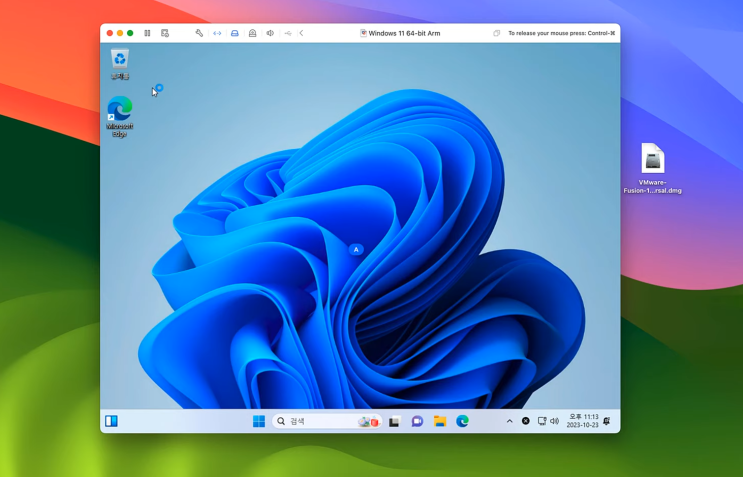Open Task View on the taskbar
743x477 pixels.
click(x=394, y=421)
